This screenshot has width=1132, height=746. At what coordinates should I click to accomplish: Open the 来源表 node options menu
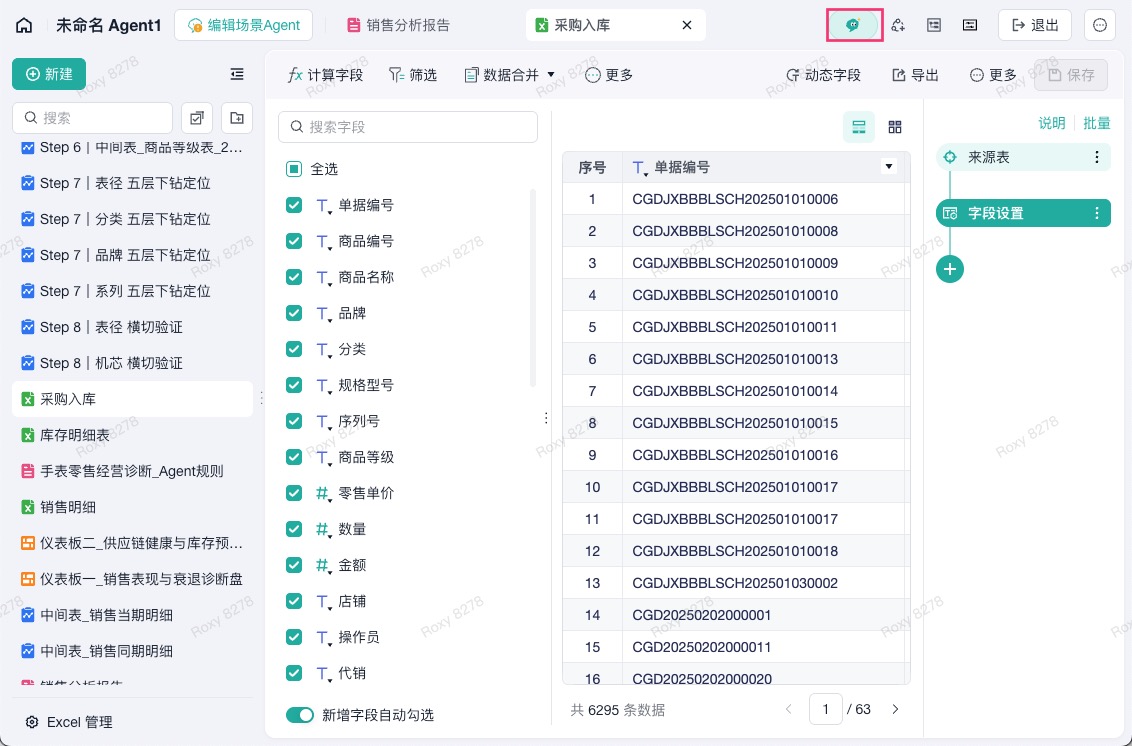pyautogui.click(x=1097, y=157)
